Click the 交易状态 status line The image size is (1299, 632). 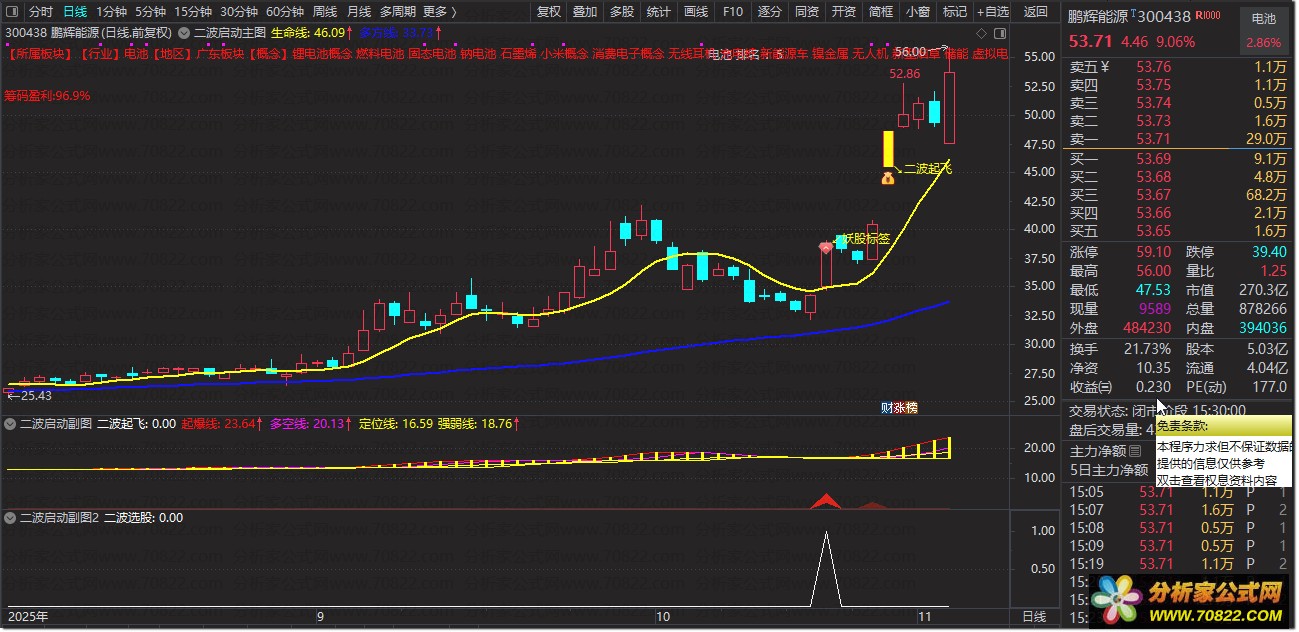click(x=1157, y=410)
